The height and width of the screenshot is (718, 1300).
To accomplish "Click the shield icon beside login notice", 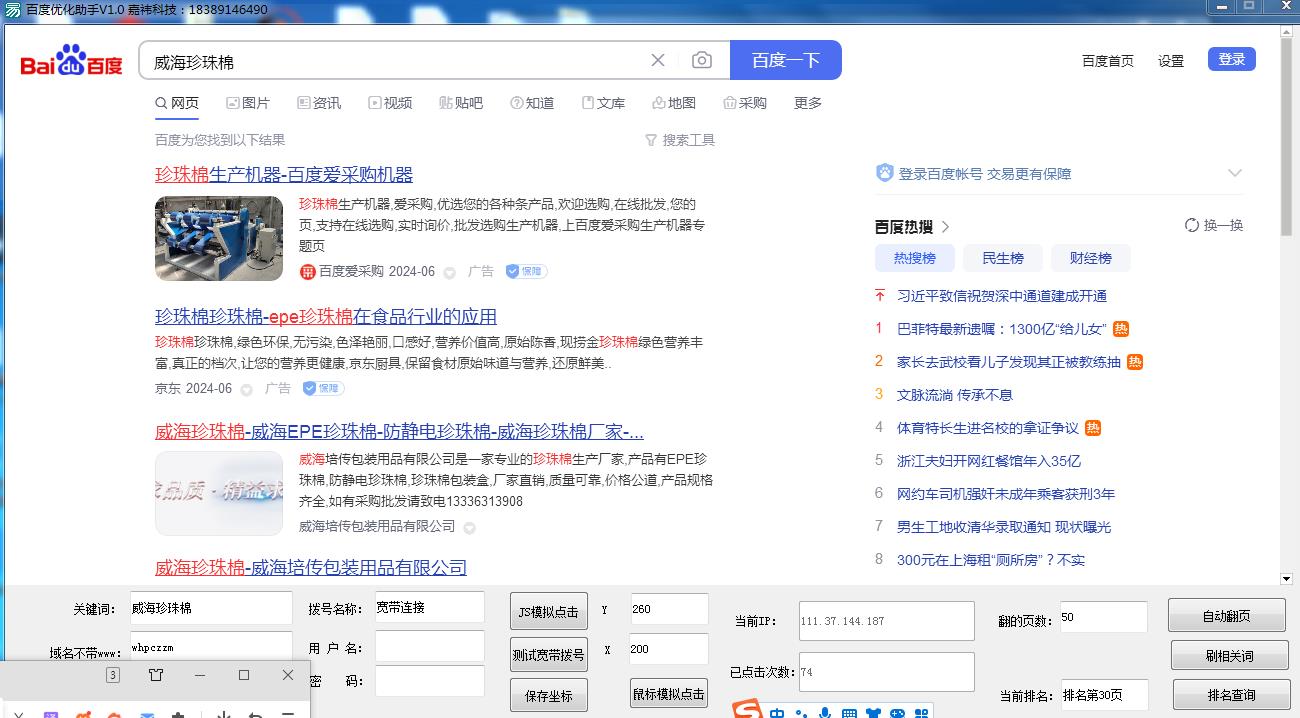I will click(884, 173).
